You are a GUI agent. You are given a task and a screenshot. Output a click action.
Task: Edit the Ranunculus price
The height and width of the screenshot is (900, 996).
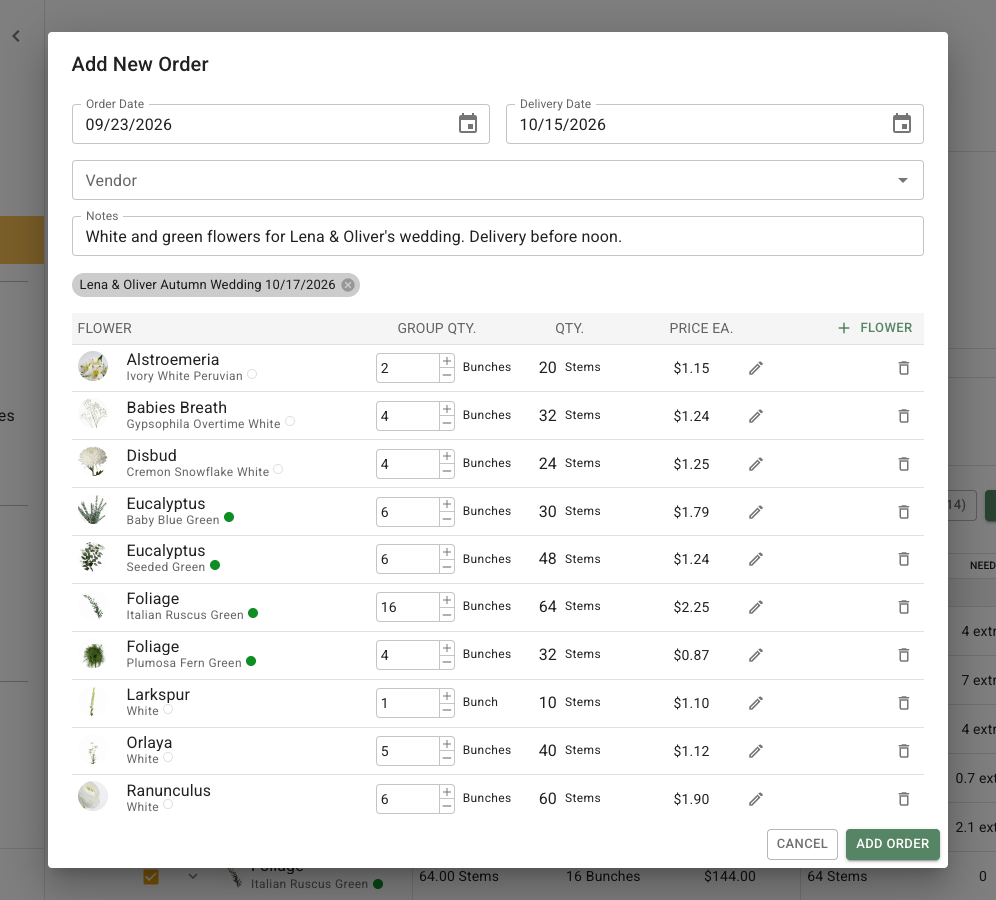(755, 799)
